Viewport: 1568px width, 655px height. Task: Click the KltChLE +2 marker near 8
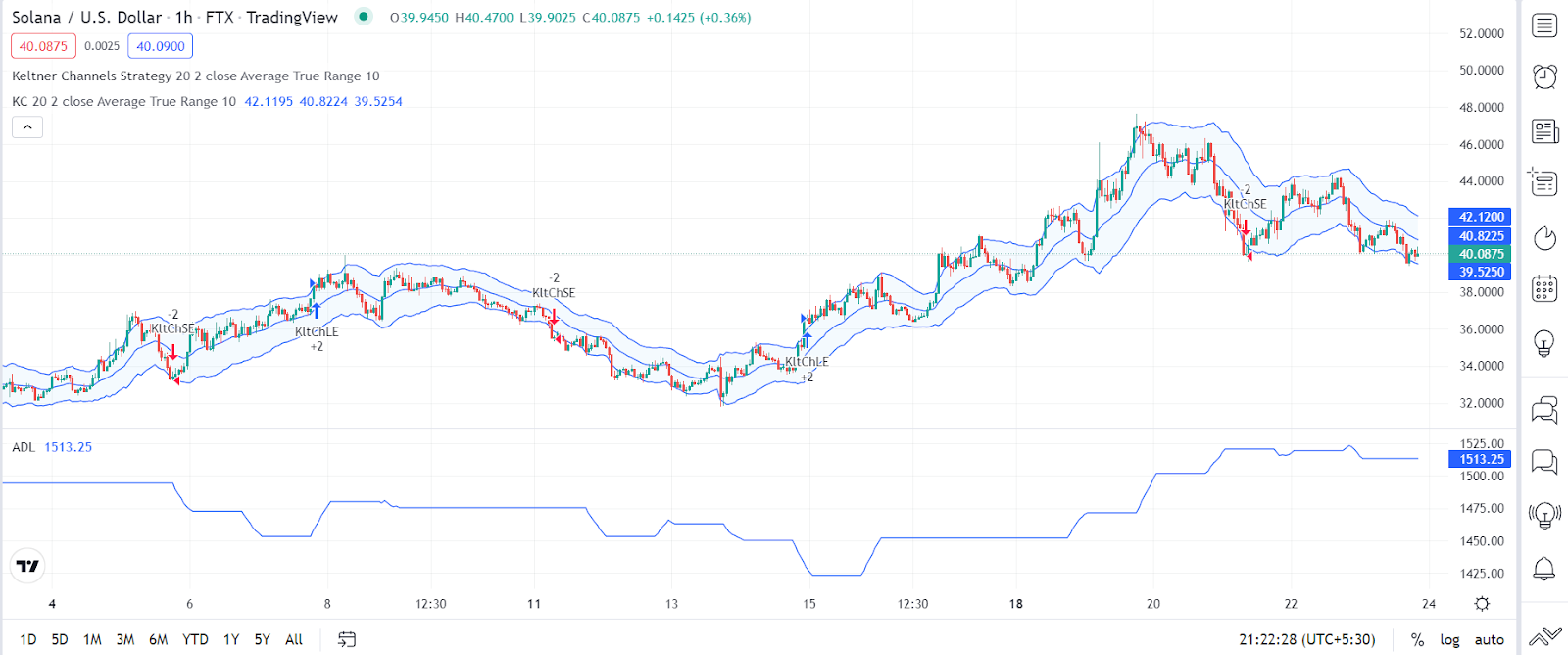[x=317, y=338]
